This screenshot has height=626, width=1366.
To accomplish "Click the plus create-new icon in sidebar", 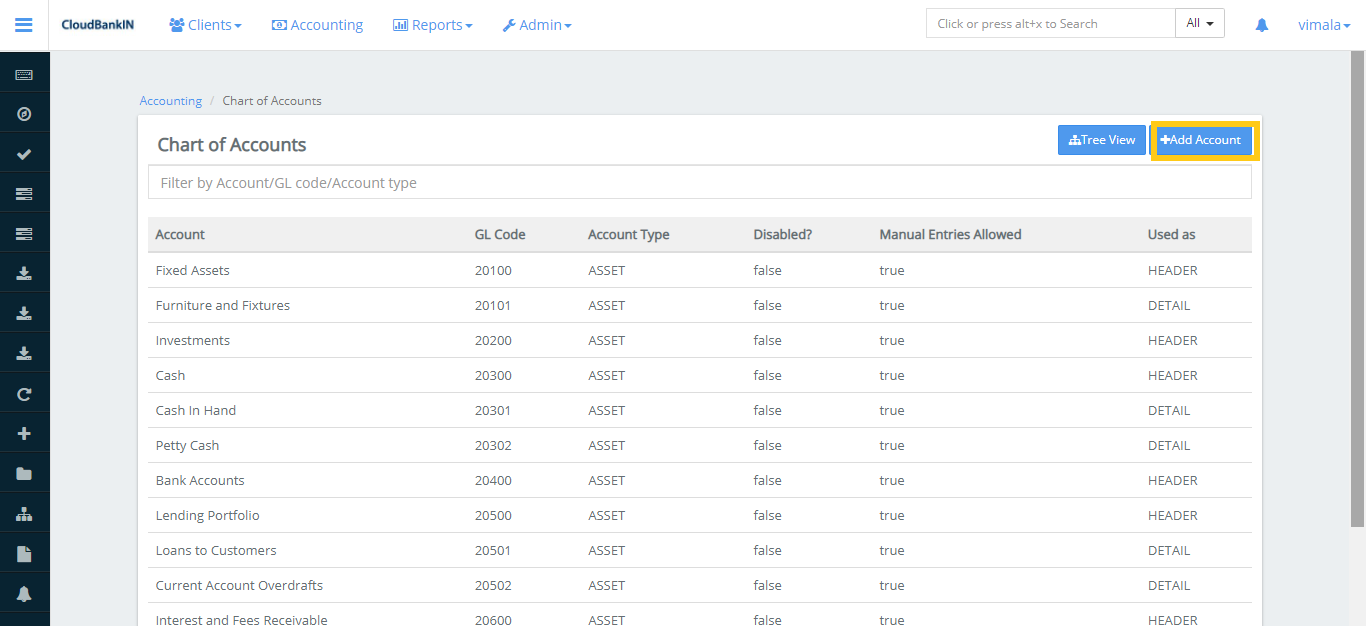I will (24, 432).
